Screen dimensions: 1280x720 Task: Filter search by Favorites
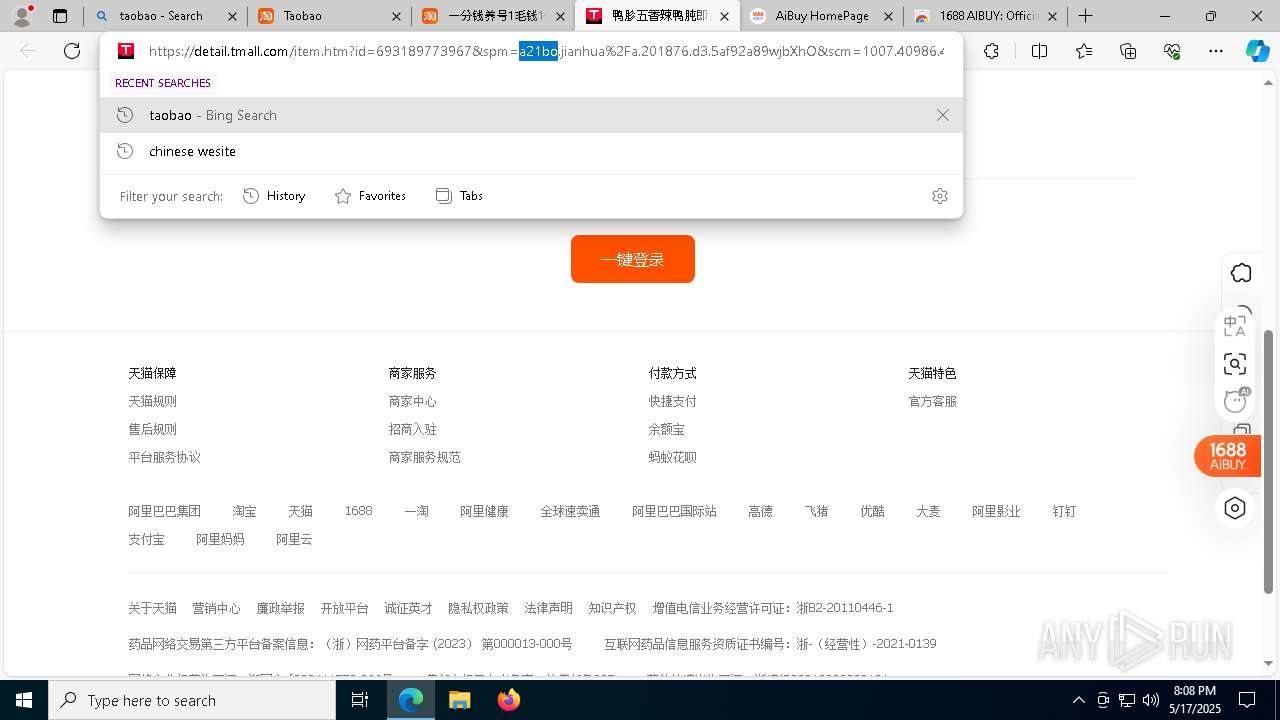[x=370, y=196]
